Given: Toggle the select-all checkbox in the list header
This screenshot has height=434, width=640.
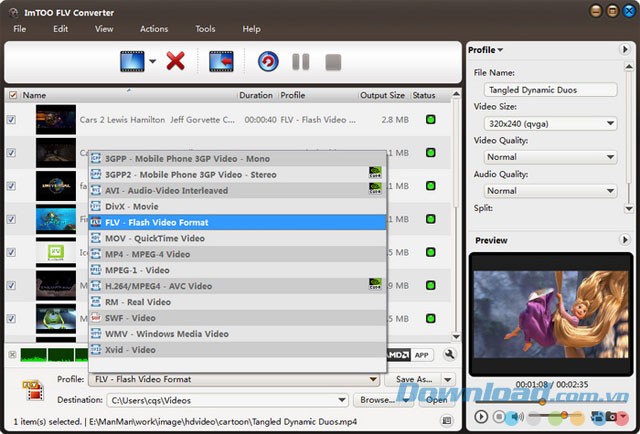Looking at the screenshot, I should point(12,96).
